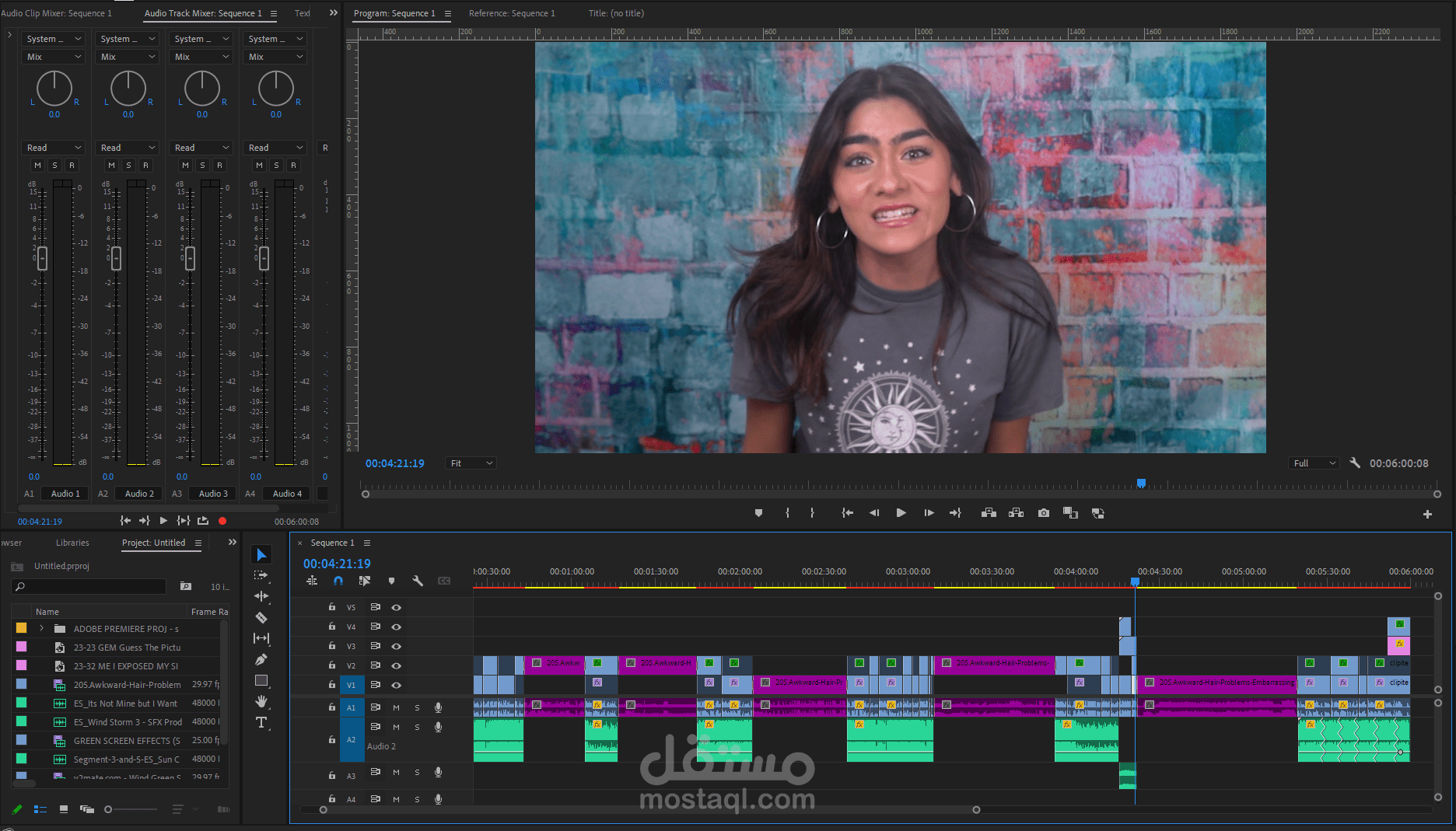This screenshot has height=831, width=1456.
Task: Toggle insert sequences as nests button
Action: (312, 581)
